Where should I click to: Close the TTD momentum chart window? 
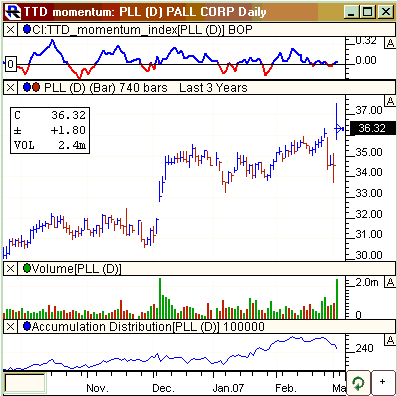pyautogui.click(x=386, y=12)
